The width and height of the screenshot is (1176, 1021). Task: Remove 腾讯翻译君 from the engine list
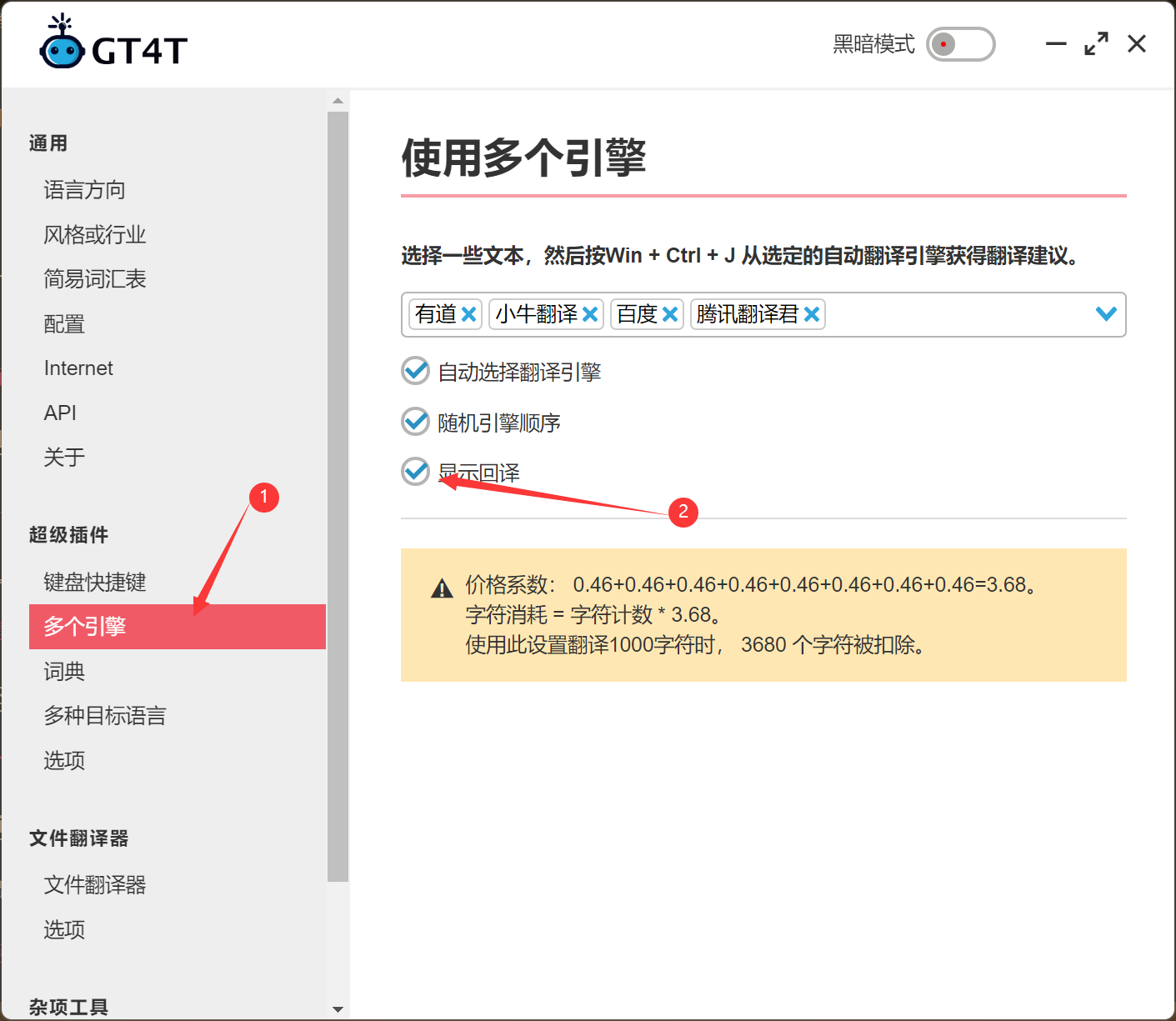coord(811,314)
